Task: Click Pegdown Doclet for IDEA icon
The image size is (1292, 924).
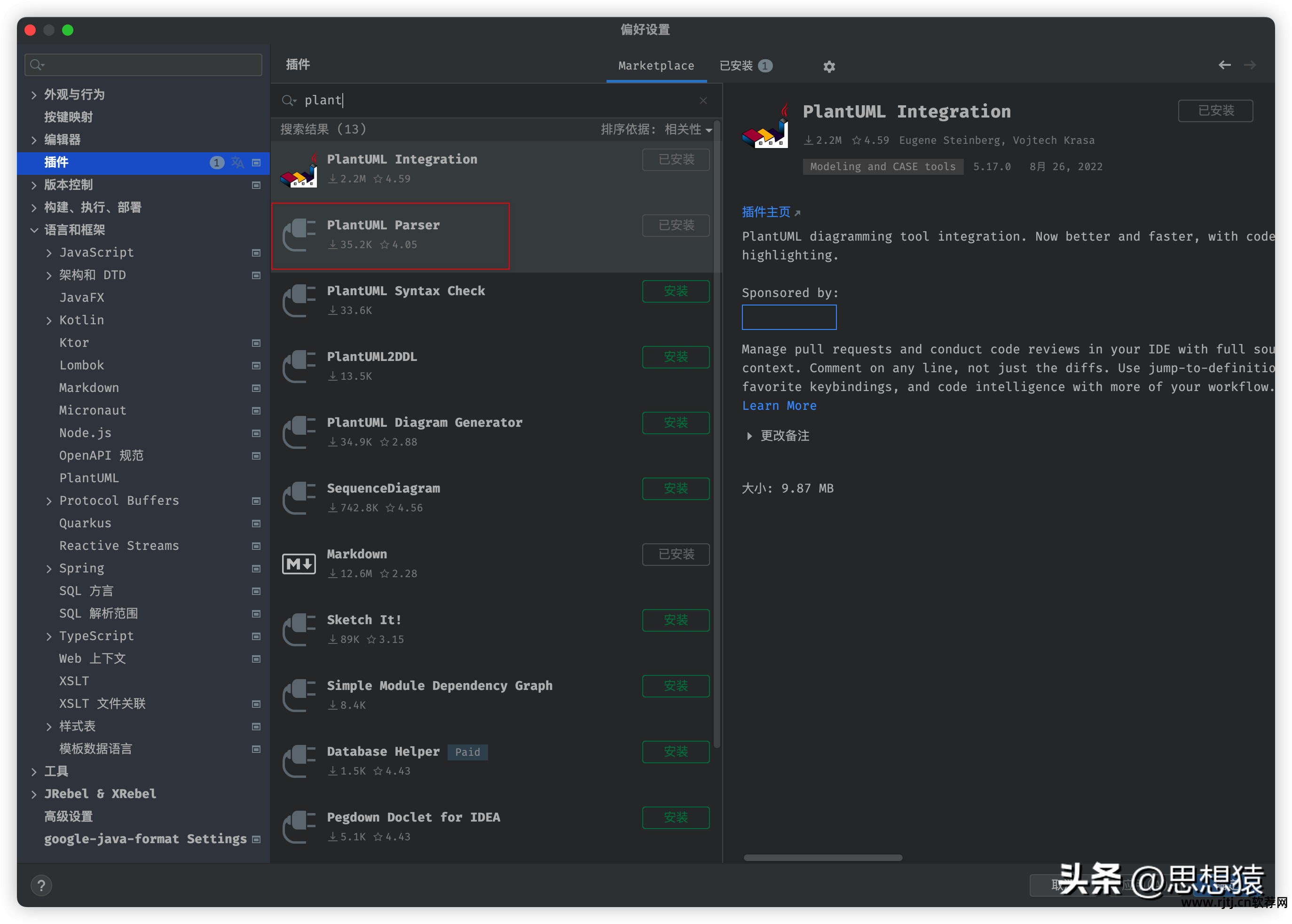Action: coord(298,827)
